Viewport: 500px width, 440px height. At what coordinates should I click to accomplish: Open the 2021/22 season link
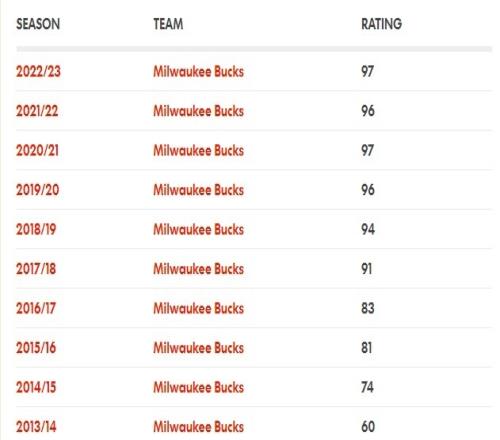click(37, 111)
